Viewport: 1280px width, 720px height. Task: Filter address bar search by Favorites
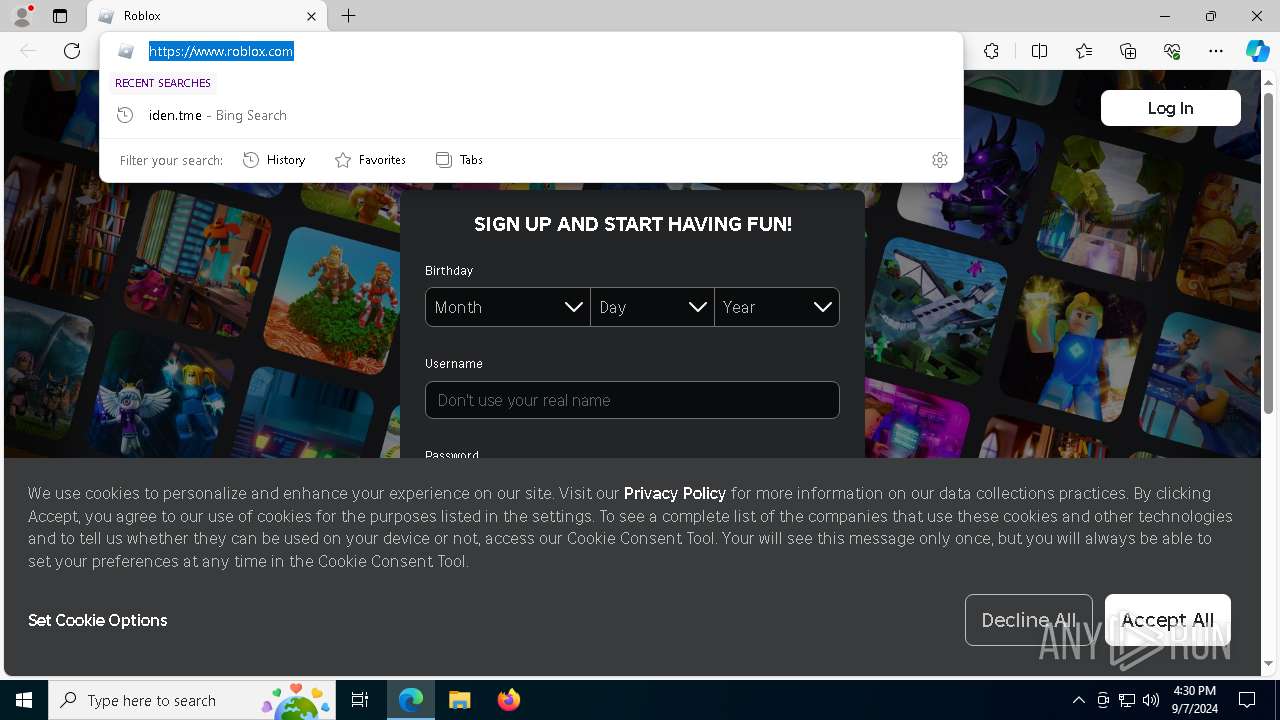[x=370, y=160]
